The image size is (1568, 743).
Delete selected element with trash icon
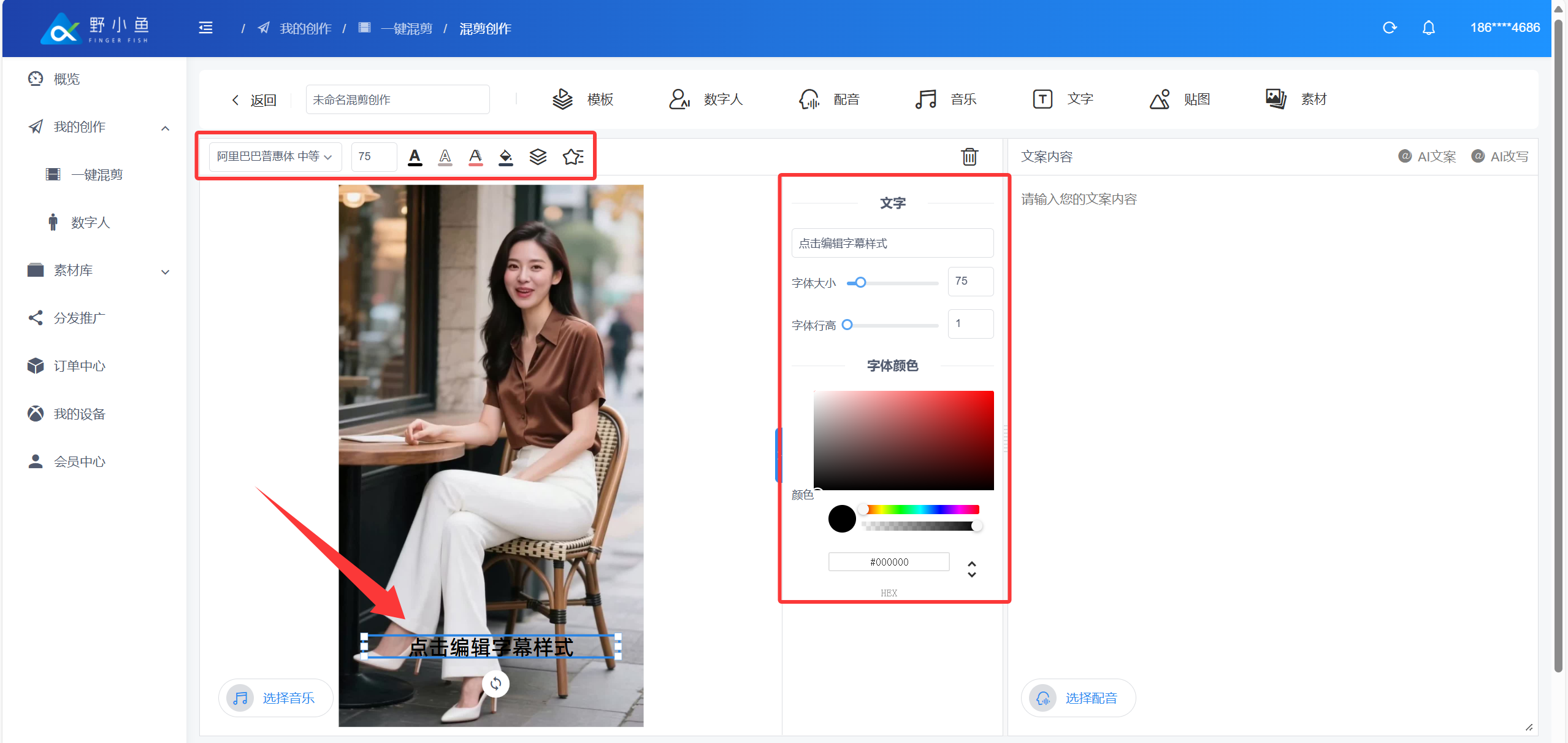click(x=969, y=157)
